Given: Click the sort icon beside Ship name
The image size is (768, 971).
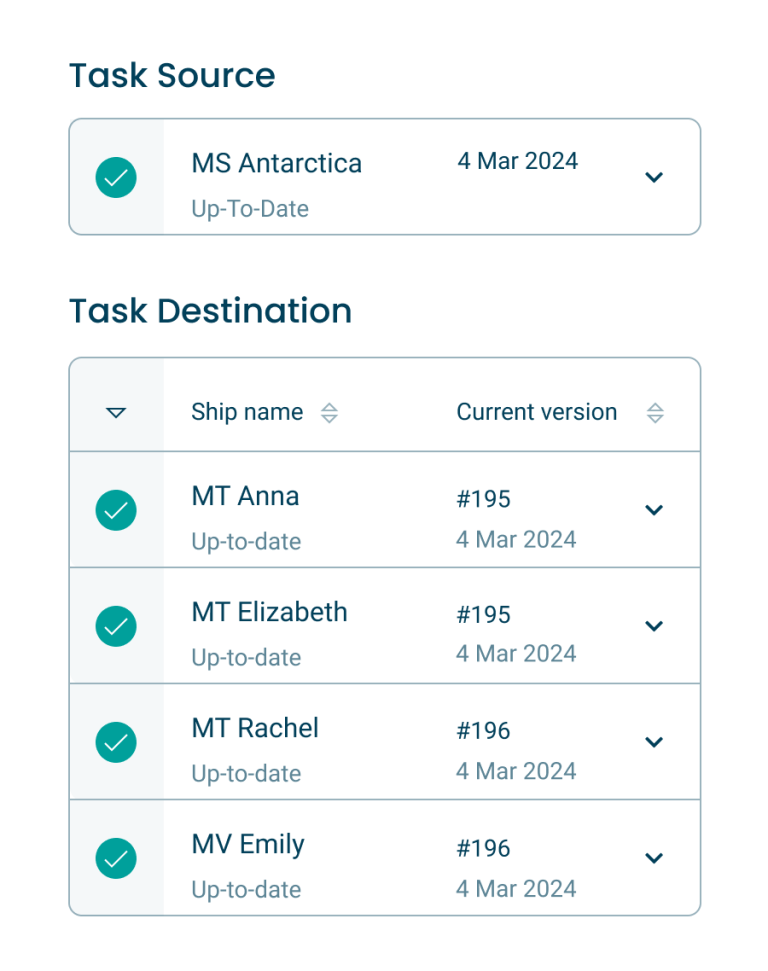Looking at the screenshot, I should coord(328,411).
